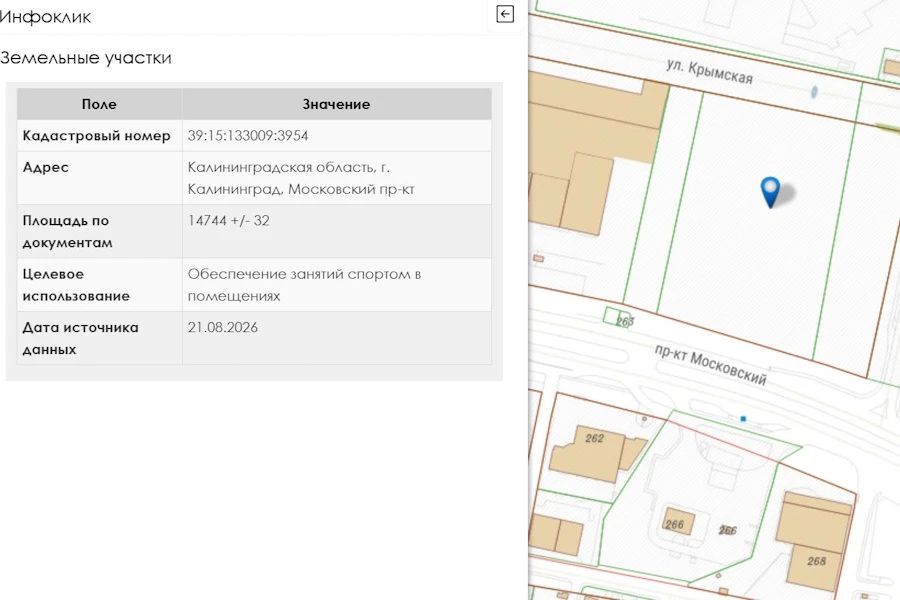The height and width of the screenshot is (600, 900).
Task: Click the Значение column header
Action: [336, 104]
